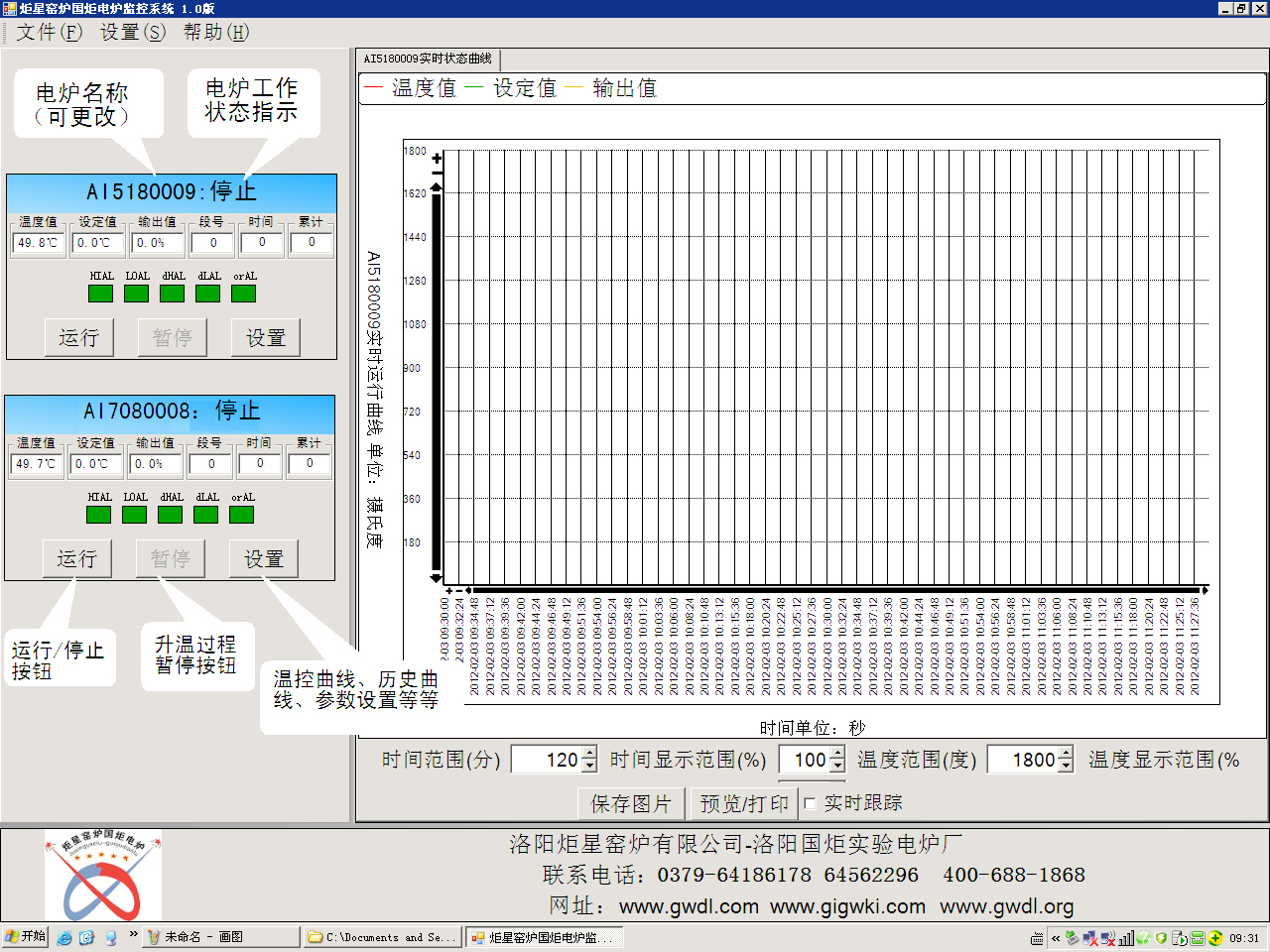Select the AI5180009实时状态曲线 tab
The image size is (1270, 952).
tap(428, 59)
